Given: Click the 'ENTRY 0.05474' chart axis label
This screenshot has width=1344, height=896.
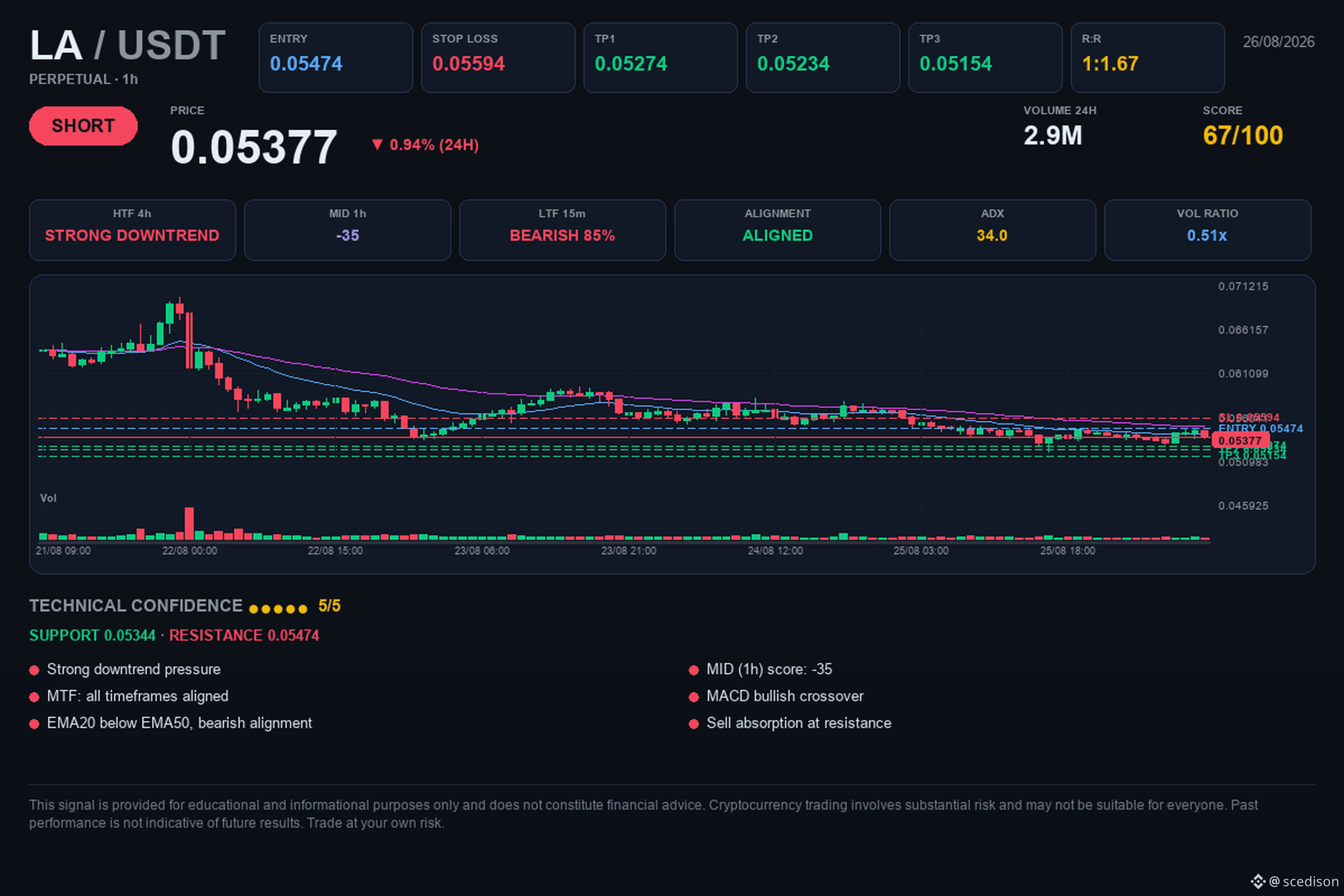Looking at the screenshot, I should (x=1260, y=428).
